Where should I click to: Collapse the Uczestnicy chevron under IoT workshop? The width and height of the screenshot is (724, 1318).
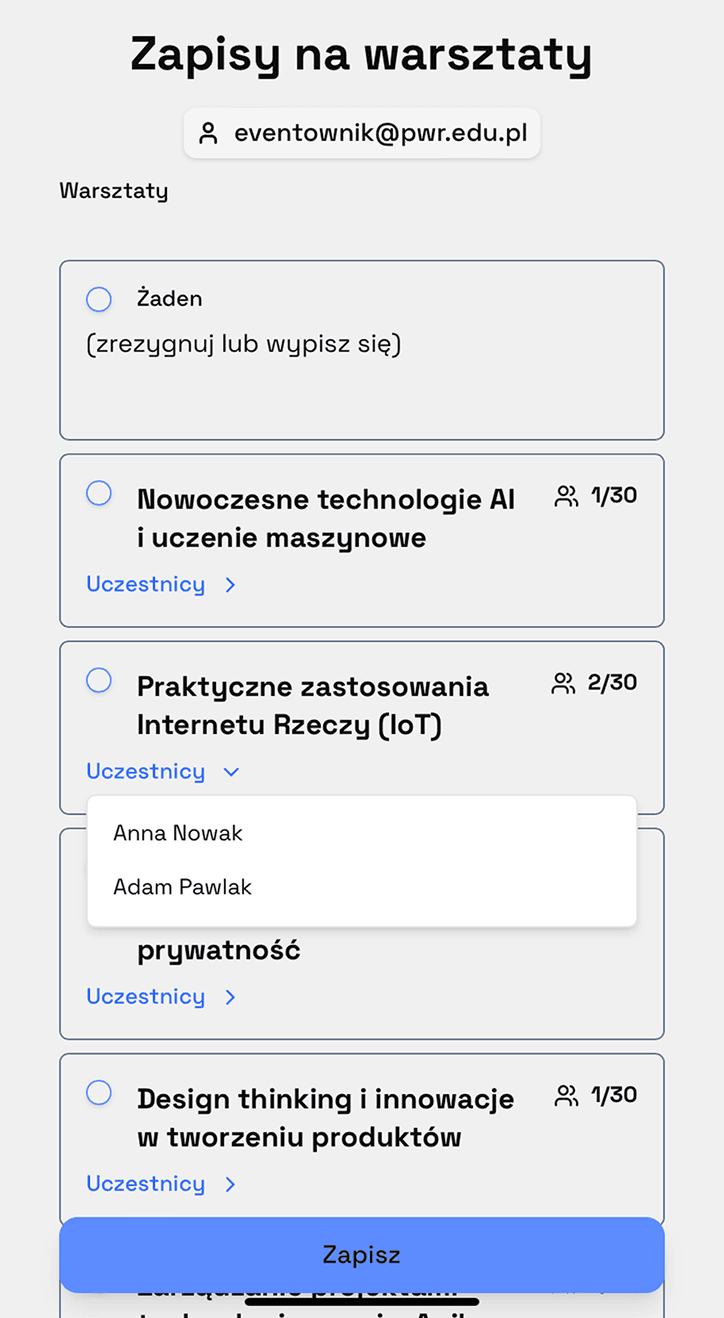tap(231, 772)
